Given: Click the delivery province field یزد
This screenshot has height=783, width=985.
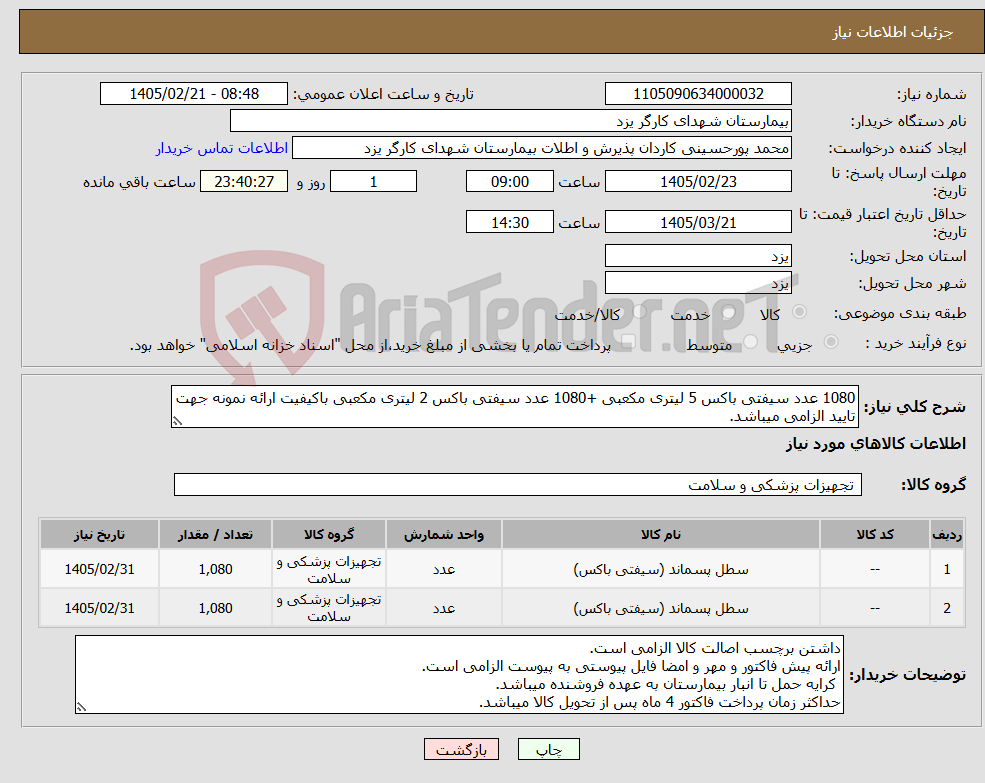Looking at the screenshot, I should point(698,256).
